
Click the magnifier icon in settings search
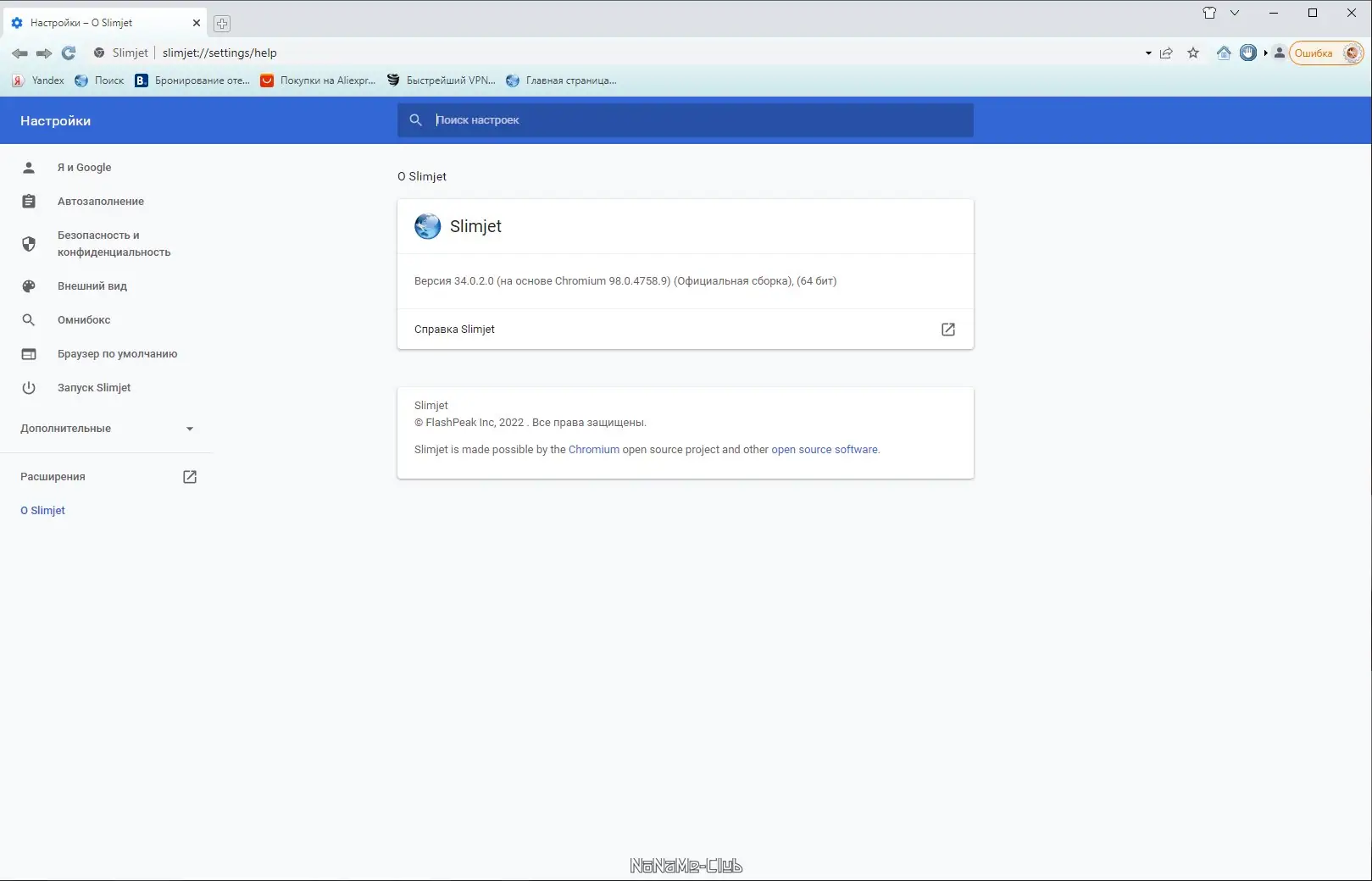coord(415,120)
